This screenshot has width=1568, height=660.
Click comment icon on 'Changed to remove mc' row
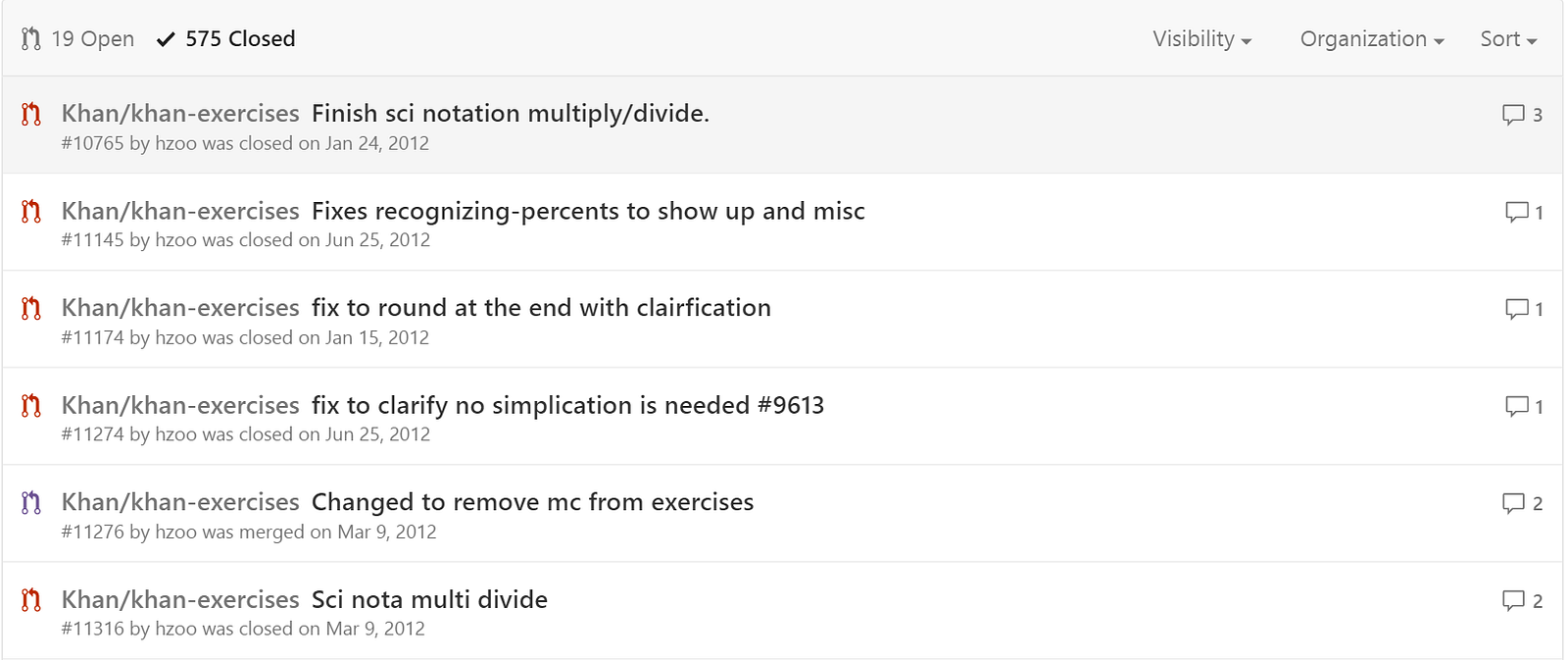pyautogui.click(x=1513, y=503)
